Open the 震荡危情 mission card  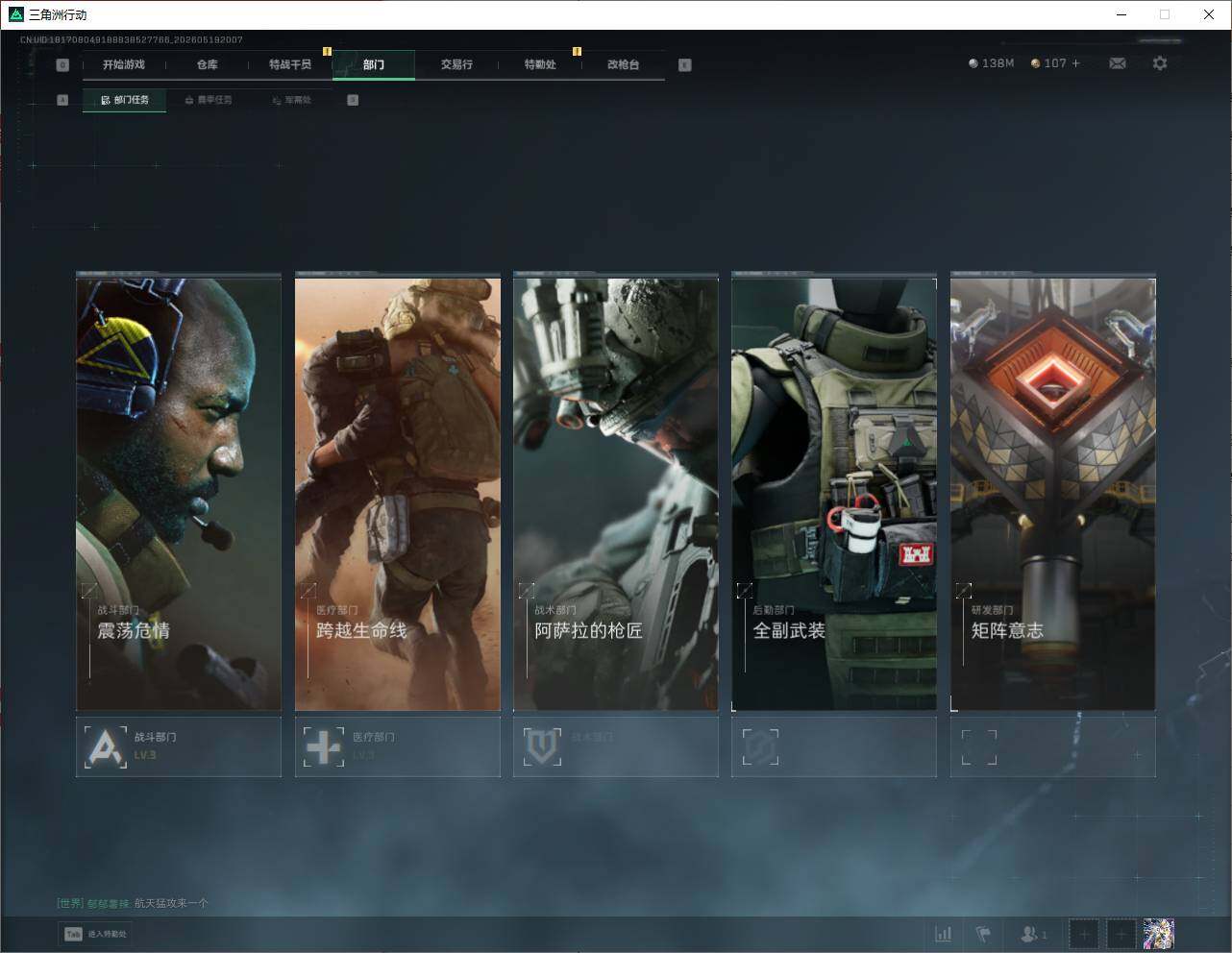coord(179,494)
